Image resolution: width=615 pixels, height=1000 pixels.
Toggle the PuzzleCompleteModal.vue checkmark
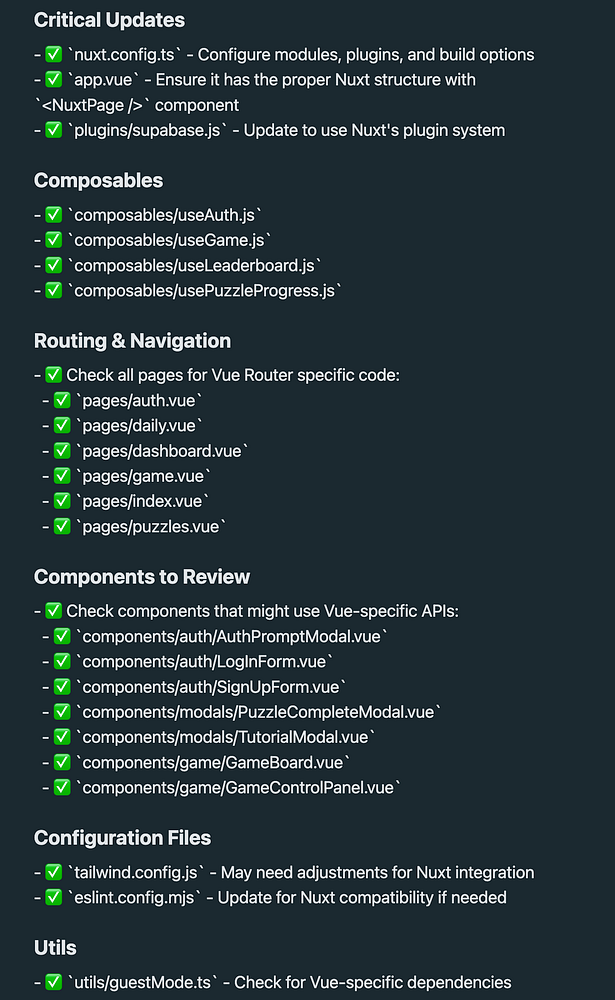tap(62, 712)
